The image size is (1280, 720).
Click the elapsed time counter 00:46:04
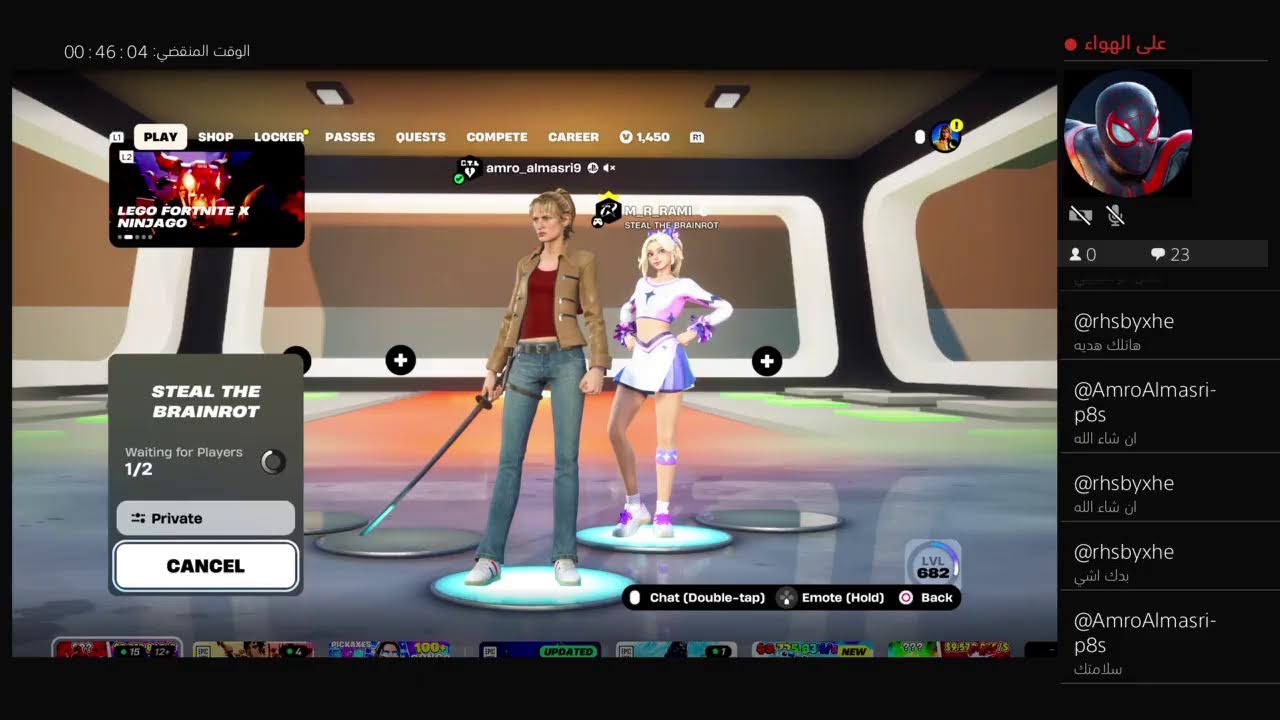point(106,51)
